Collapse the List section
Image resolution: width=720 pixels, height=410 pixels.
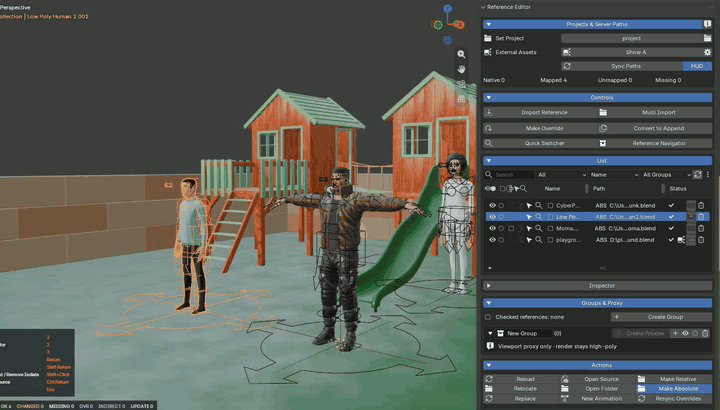click(489, 161)
